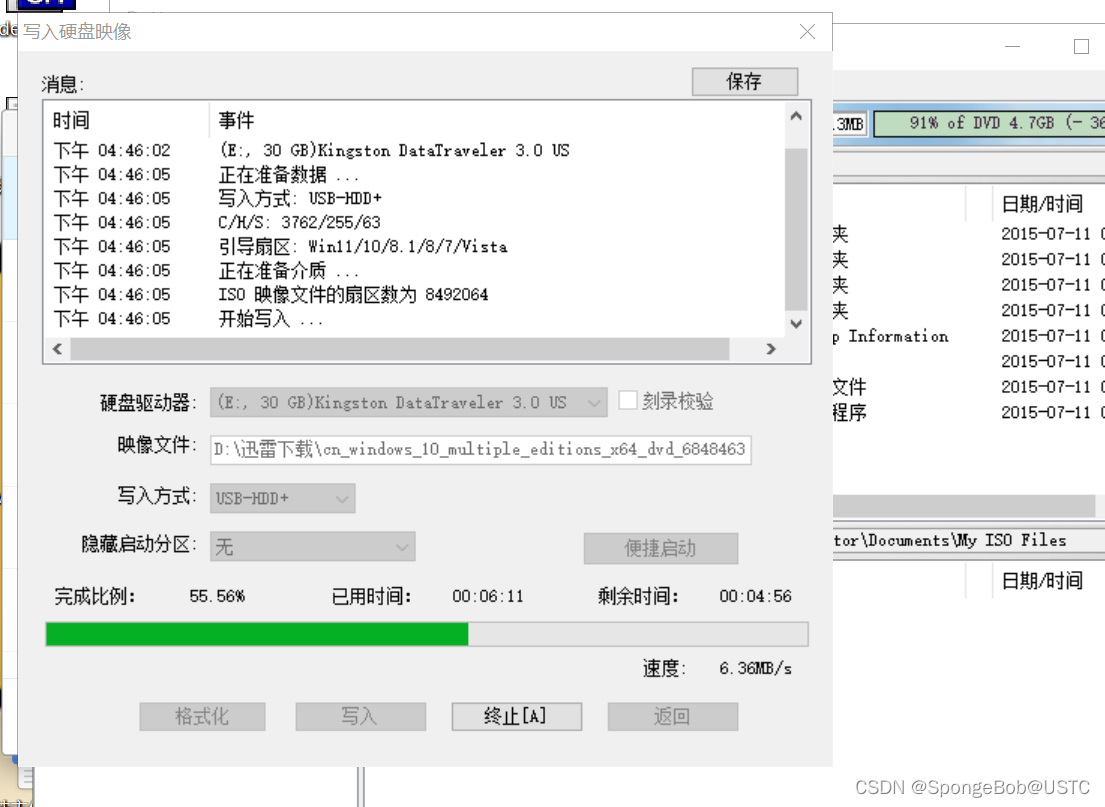Click the greyed-out 格式化 button
Image resolution: width=1105 pixels, height=807 pixels.
[x=202, y=716]
